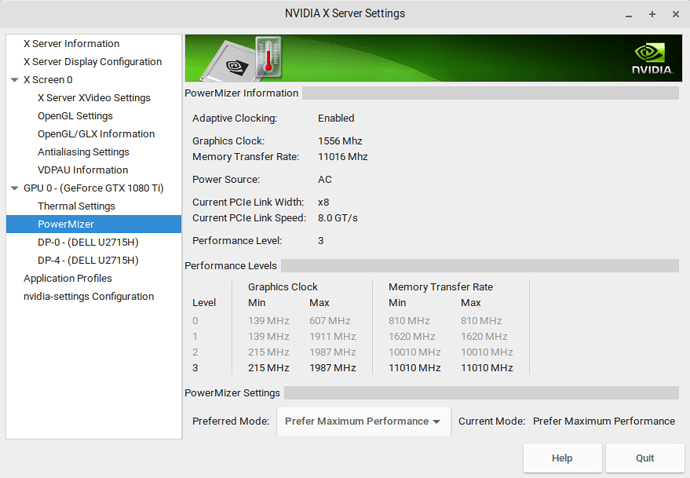Image resolution: width=690 pixels, height=478 pixels.
Task: Open nvidia-settings Configuration
Action: pyautogui.click(x=88, y=296)
